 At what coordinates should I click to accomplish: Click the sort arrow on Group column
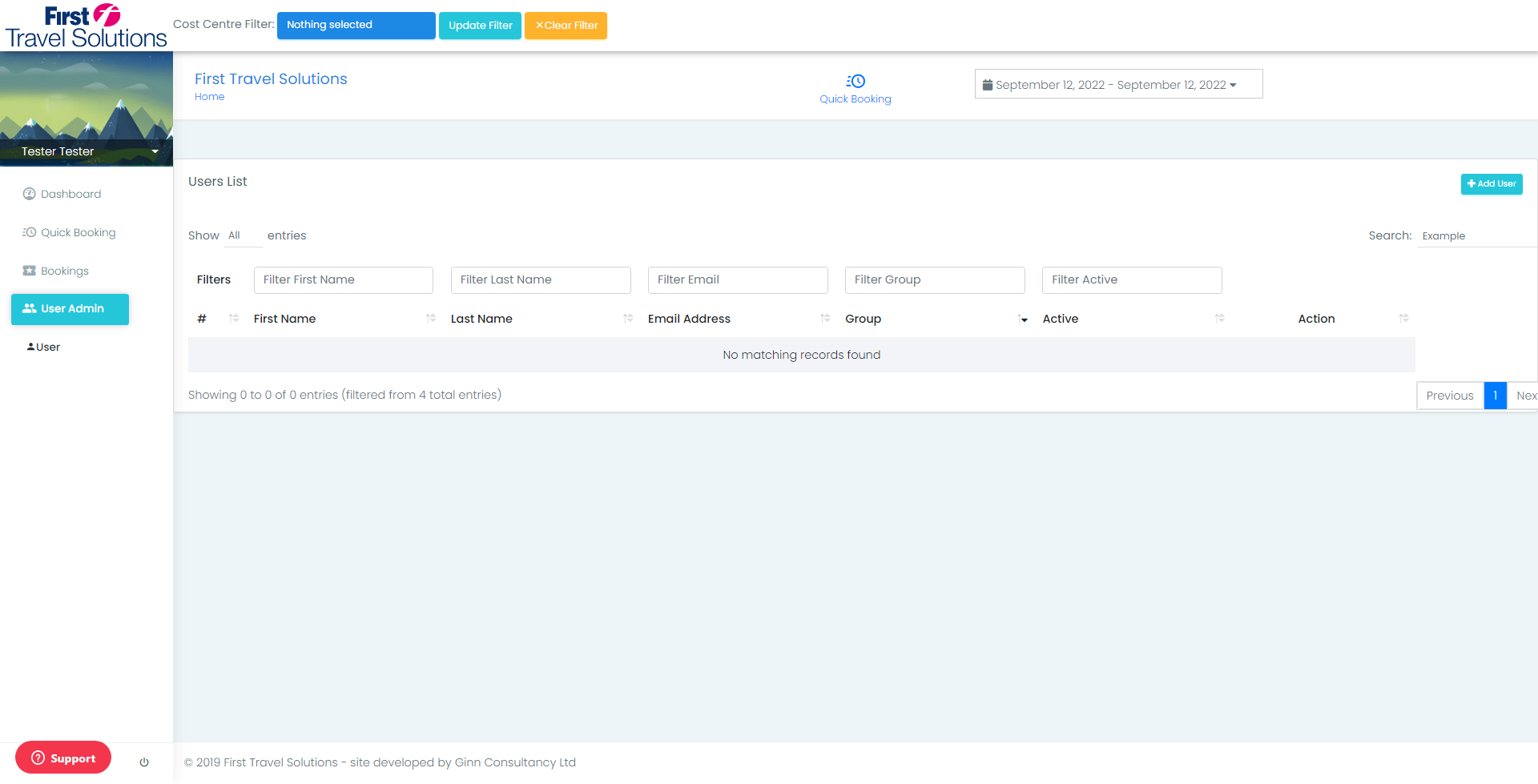[x=1023, y=319]
